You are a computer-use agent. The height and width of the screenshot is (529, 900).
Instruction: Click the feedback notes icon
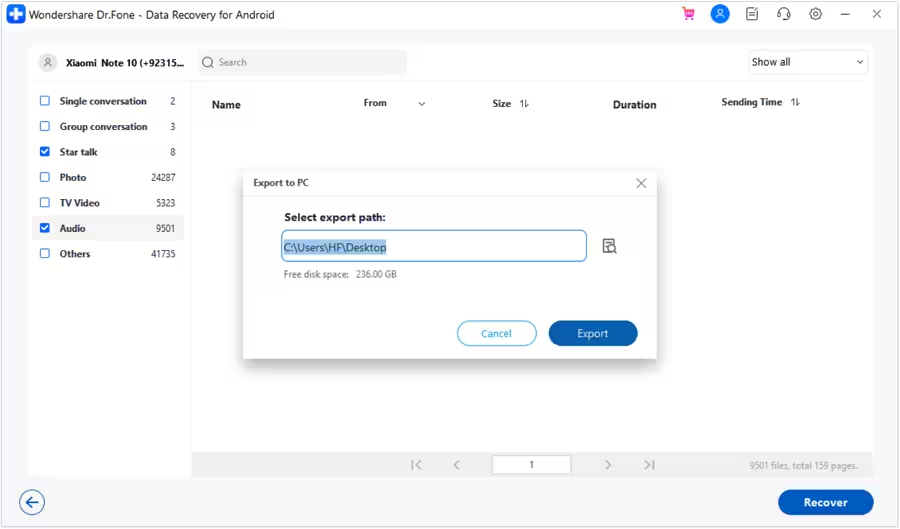752,14
